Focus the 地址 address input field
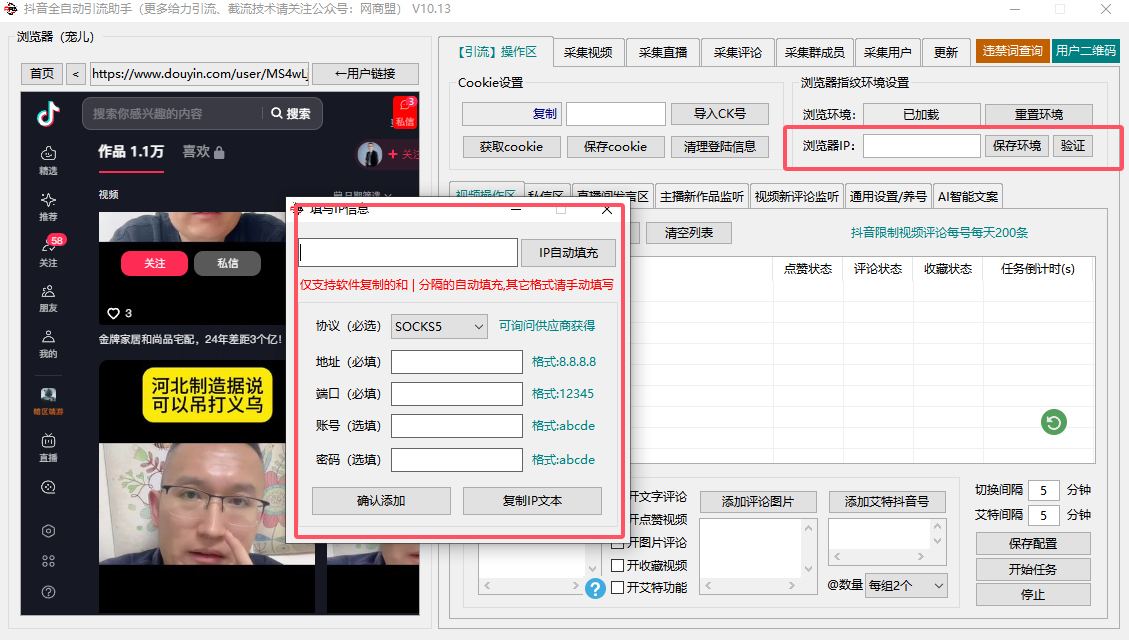 [x=456, y=361]
